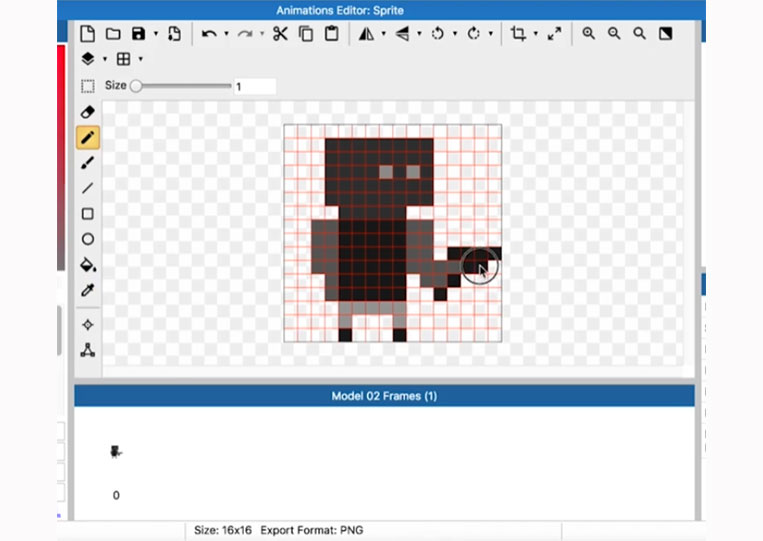Select the Rectangle shape tool

click(88, 214)
